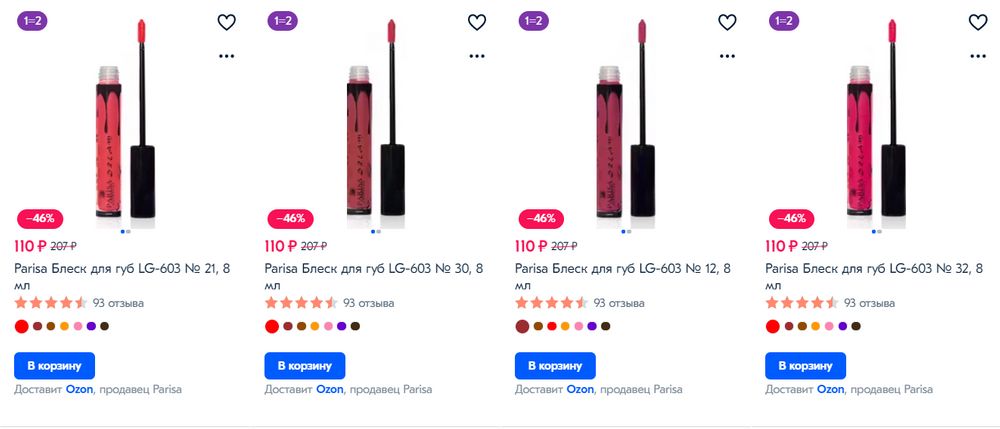1000x429 pixels.
Task: Select purple color swatch for lip gloss № 21
Action: (91, 326)
